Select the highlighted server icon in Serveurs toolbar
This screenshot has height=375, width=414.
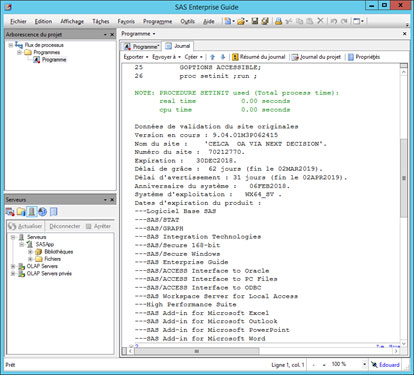coord(32,212)
